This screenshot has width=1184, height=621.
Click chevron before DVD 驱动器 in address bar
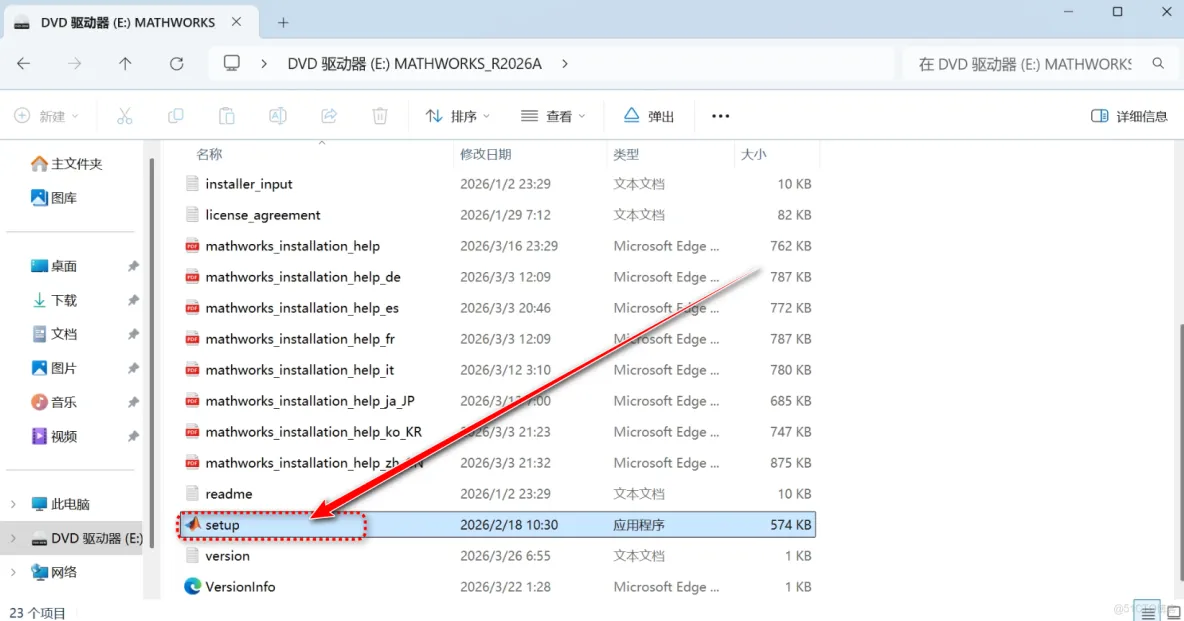coord(264,63)
